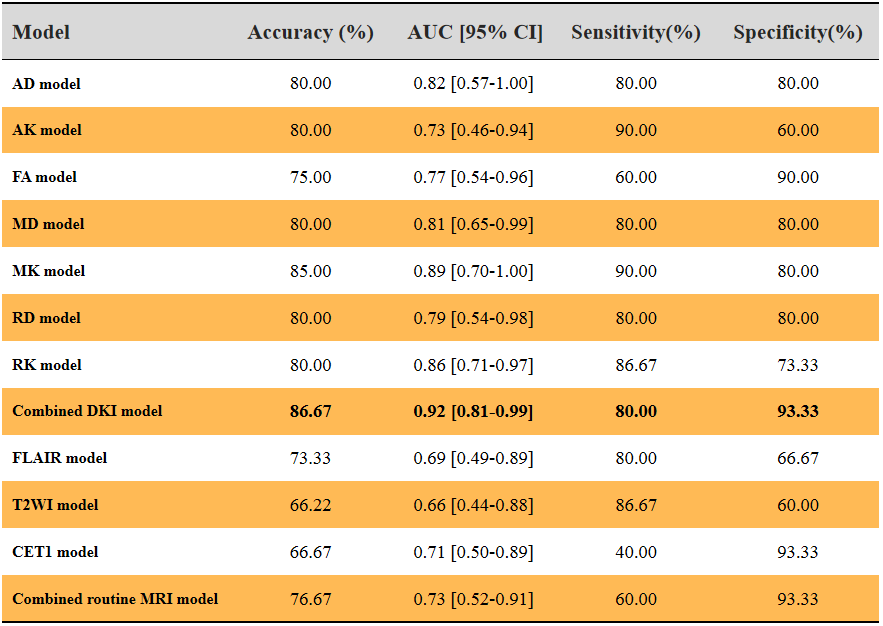883x626 pixels.
Task: Select the AK model row label
Action: [x=47, y=130]
